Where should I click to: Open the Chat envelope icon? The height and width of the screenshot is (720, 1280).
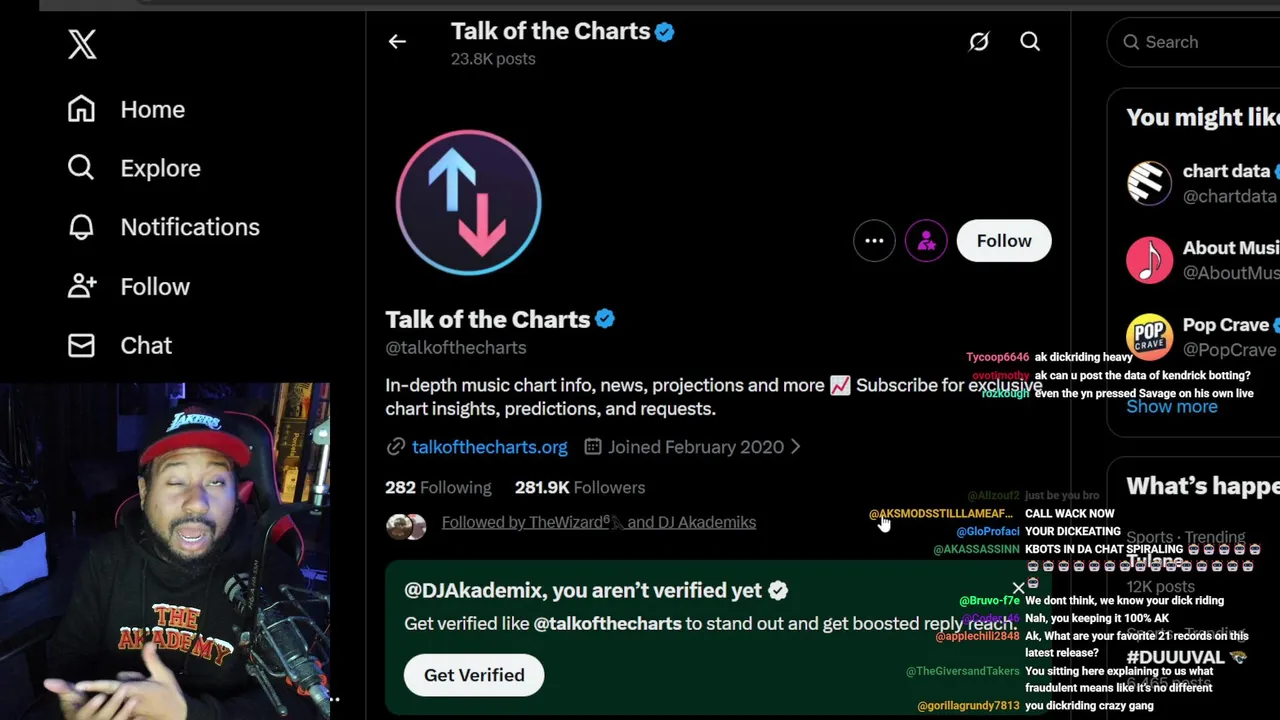point(81,345)
